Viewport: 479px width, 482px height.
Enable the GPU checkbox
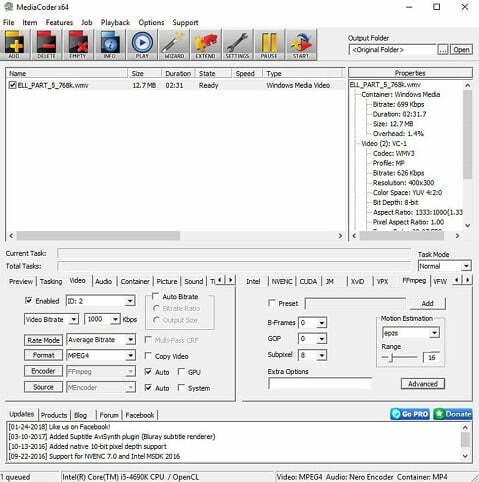point(181,372)
